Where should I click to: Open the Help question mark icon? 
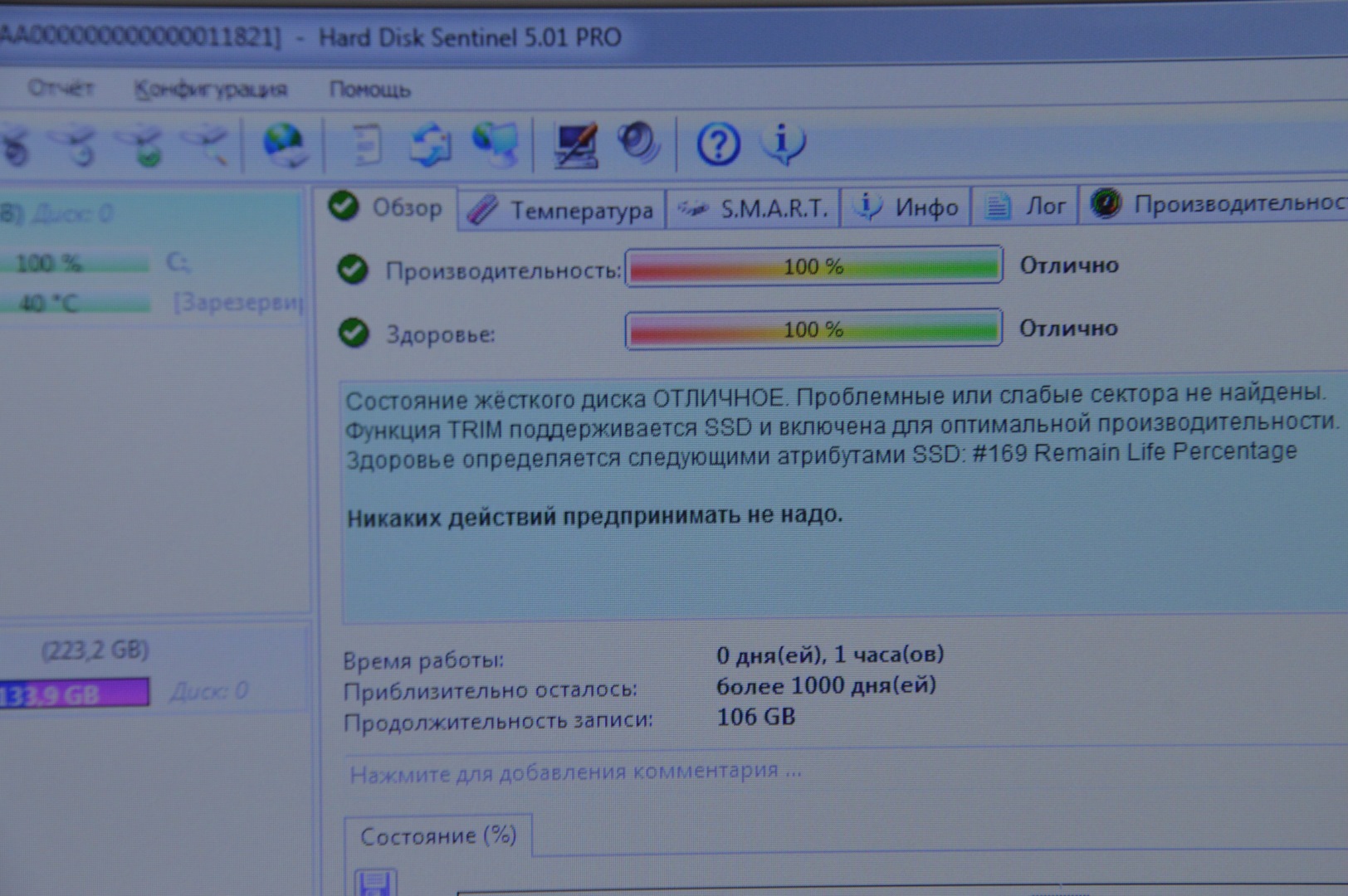[x=718, y=144]
